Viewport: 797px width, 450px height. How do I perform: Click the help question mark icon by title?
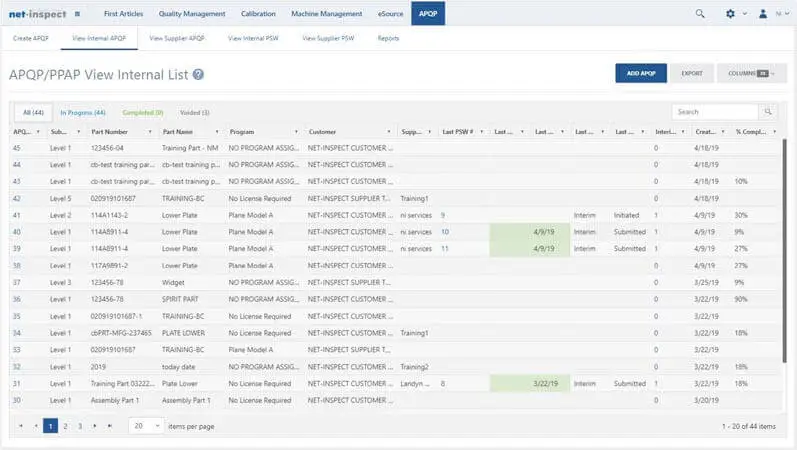pos(198,75)
